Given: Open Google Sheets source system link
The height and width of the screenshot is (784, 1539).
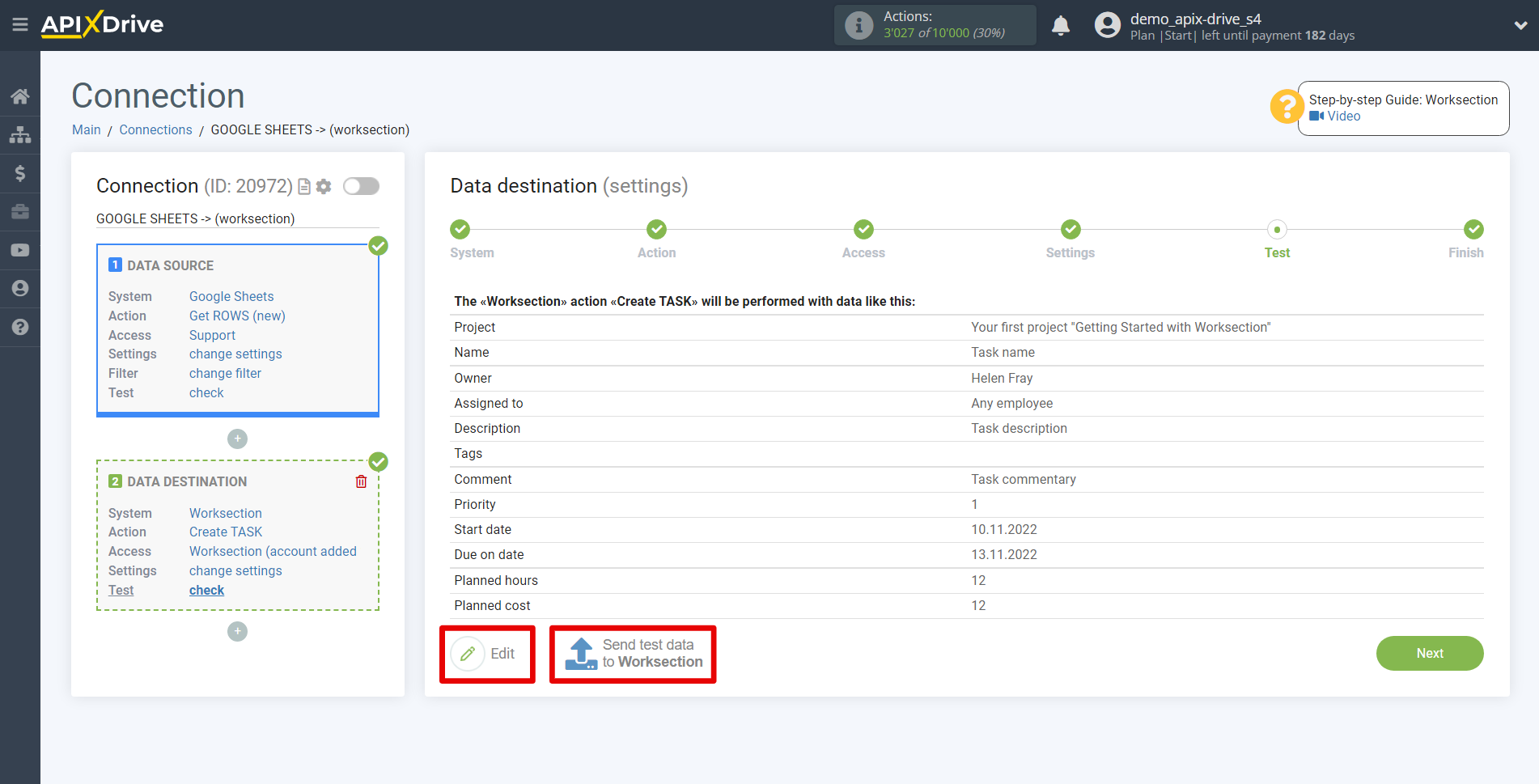Looking at the screenshot, I should (231, 296).
